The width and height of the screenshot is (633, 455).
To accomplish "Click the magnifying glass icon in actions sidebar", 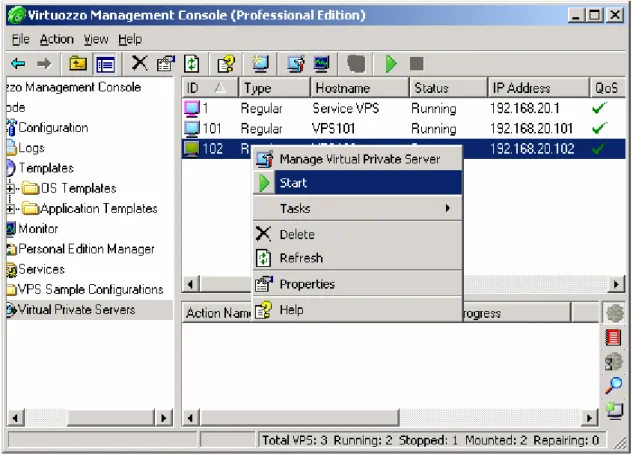I will (614, 386).
